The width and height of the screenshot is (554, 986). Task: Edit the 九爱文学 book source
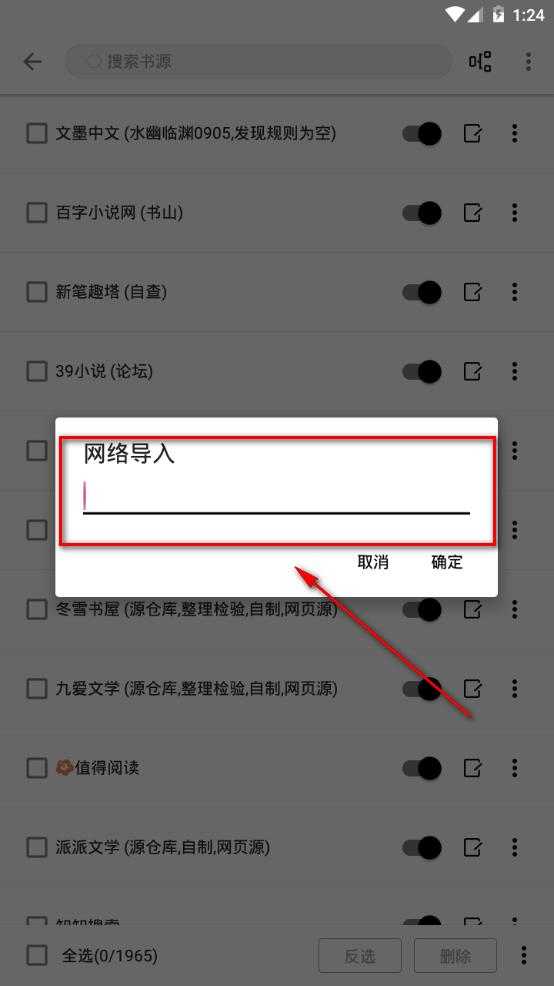click(x=472, y=689)
